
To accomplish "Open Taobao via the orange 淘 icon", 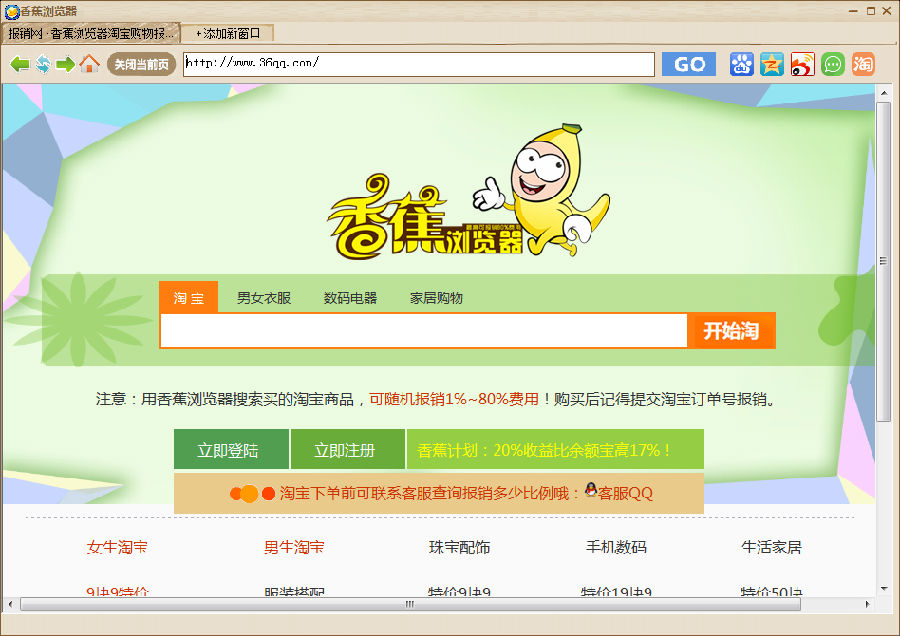I will (x=863, y=64).
